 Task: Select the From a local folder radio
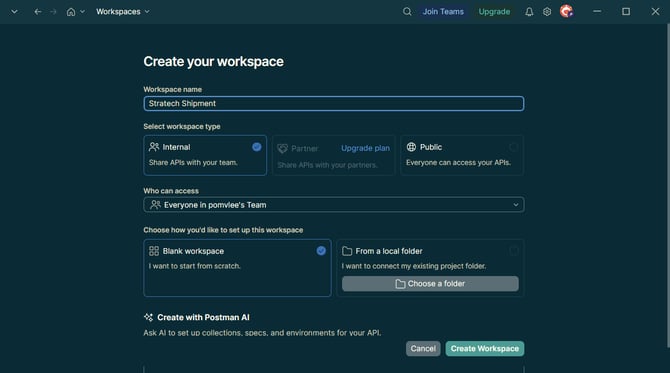pyautogui.click(x=514, y=251)
